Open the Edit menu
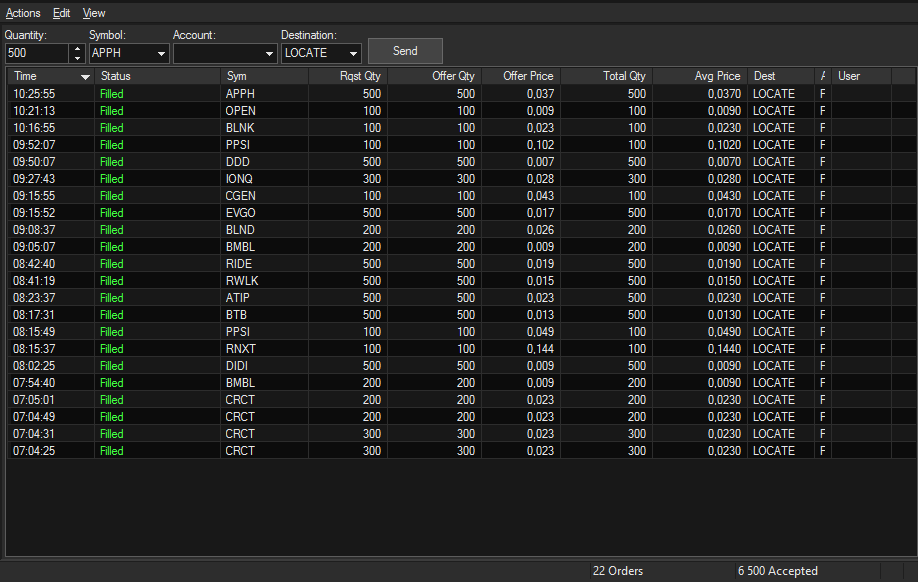 (61, 13)
